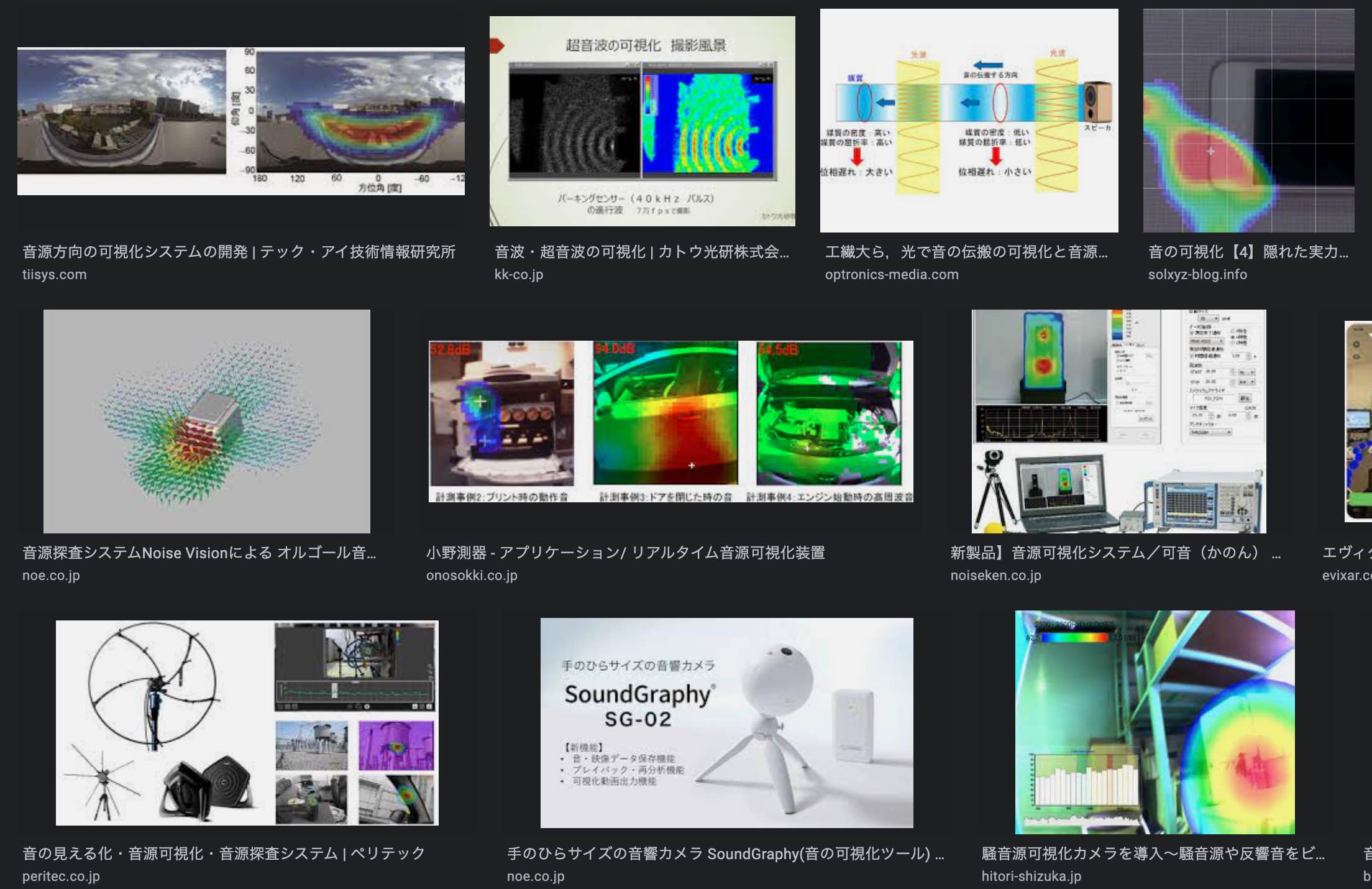
Task: Open the Noise Vision 3D vector image
Action: point(206,421)
